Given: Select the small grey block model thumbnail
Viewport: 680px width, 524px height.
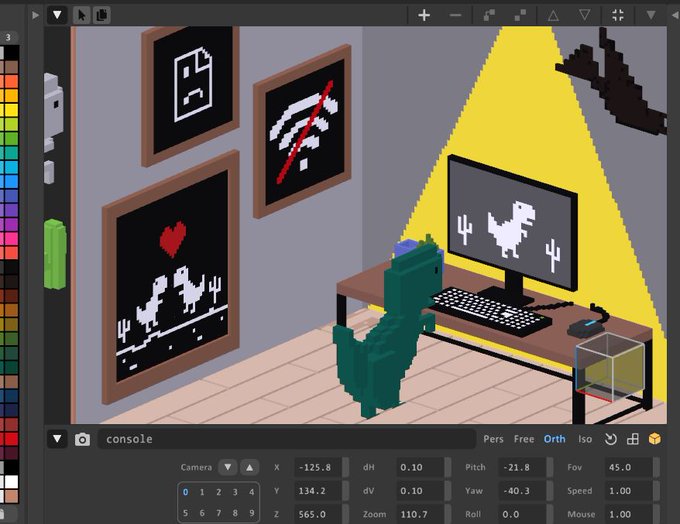Looking at the screenshot, I should pyautogui.click(x=49, y=172).
